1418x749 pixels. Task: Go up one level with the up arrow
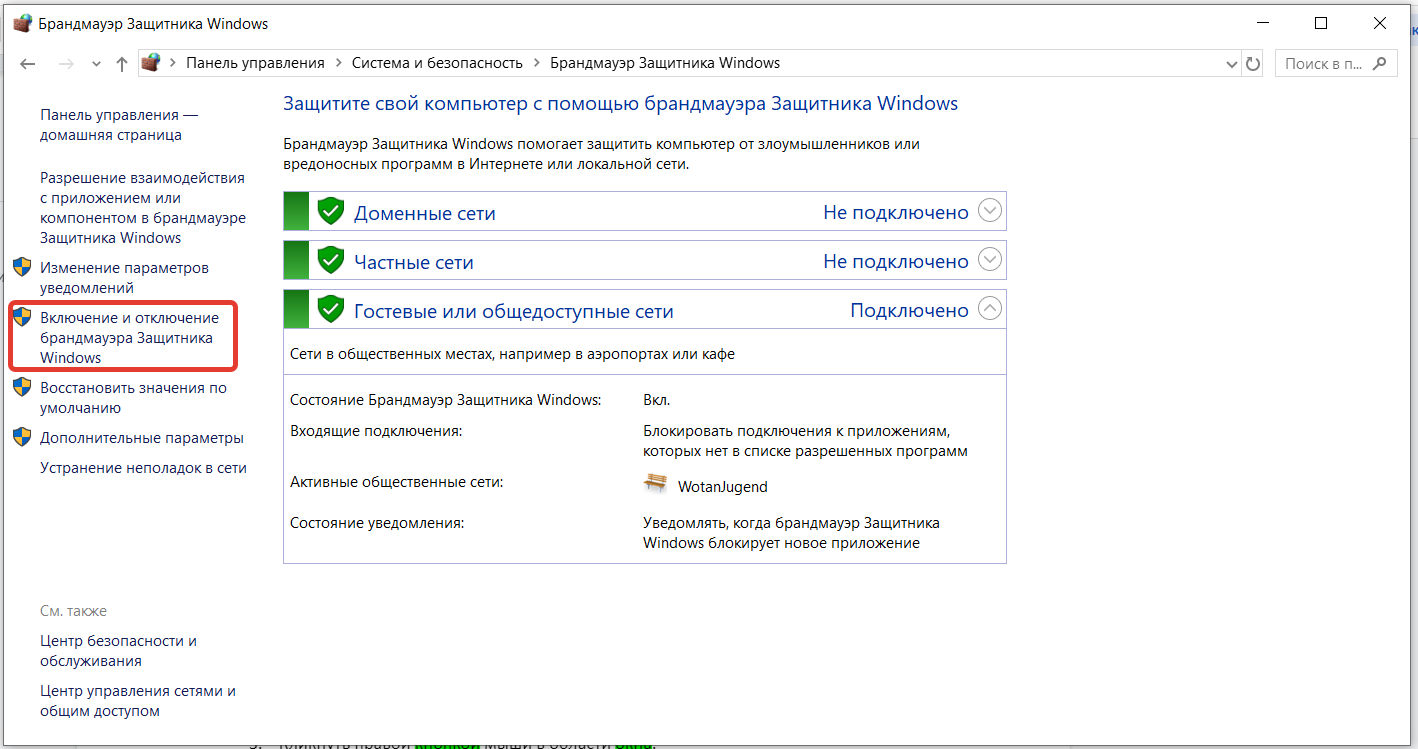(122, 63)
